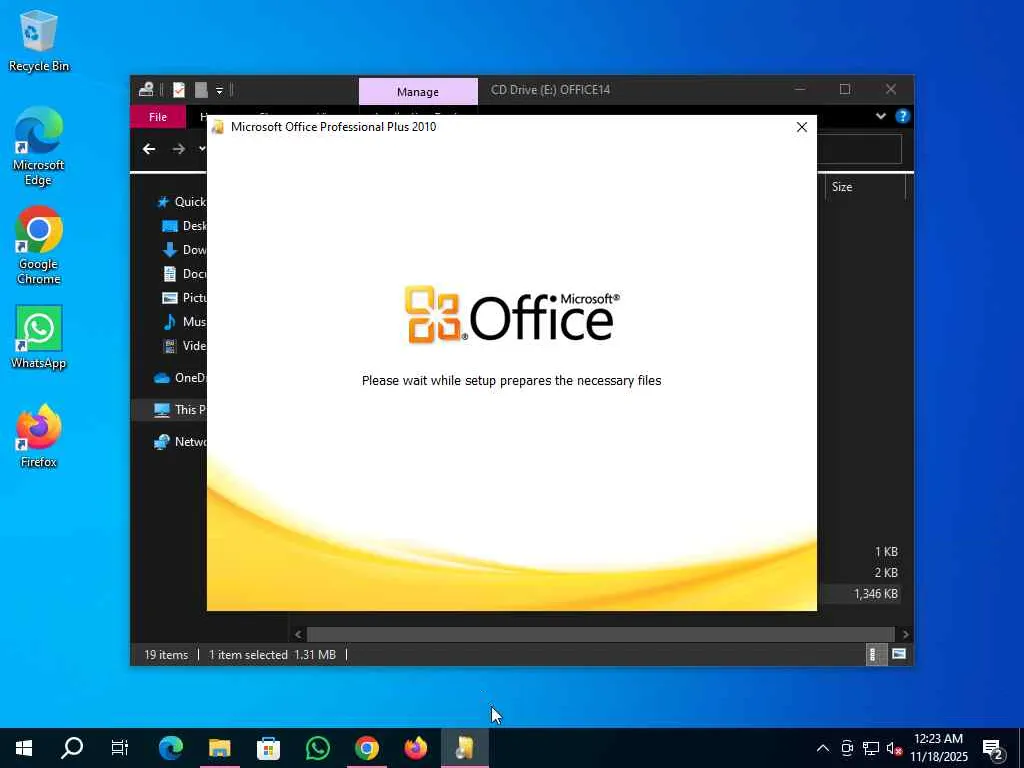Launch Edge from the taskbar

pos(170,748)
